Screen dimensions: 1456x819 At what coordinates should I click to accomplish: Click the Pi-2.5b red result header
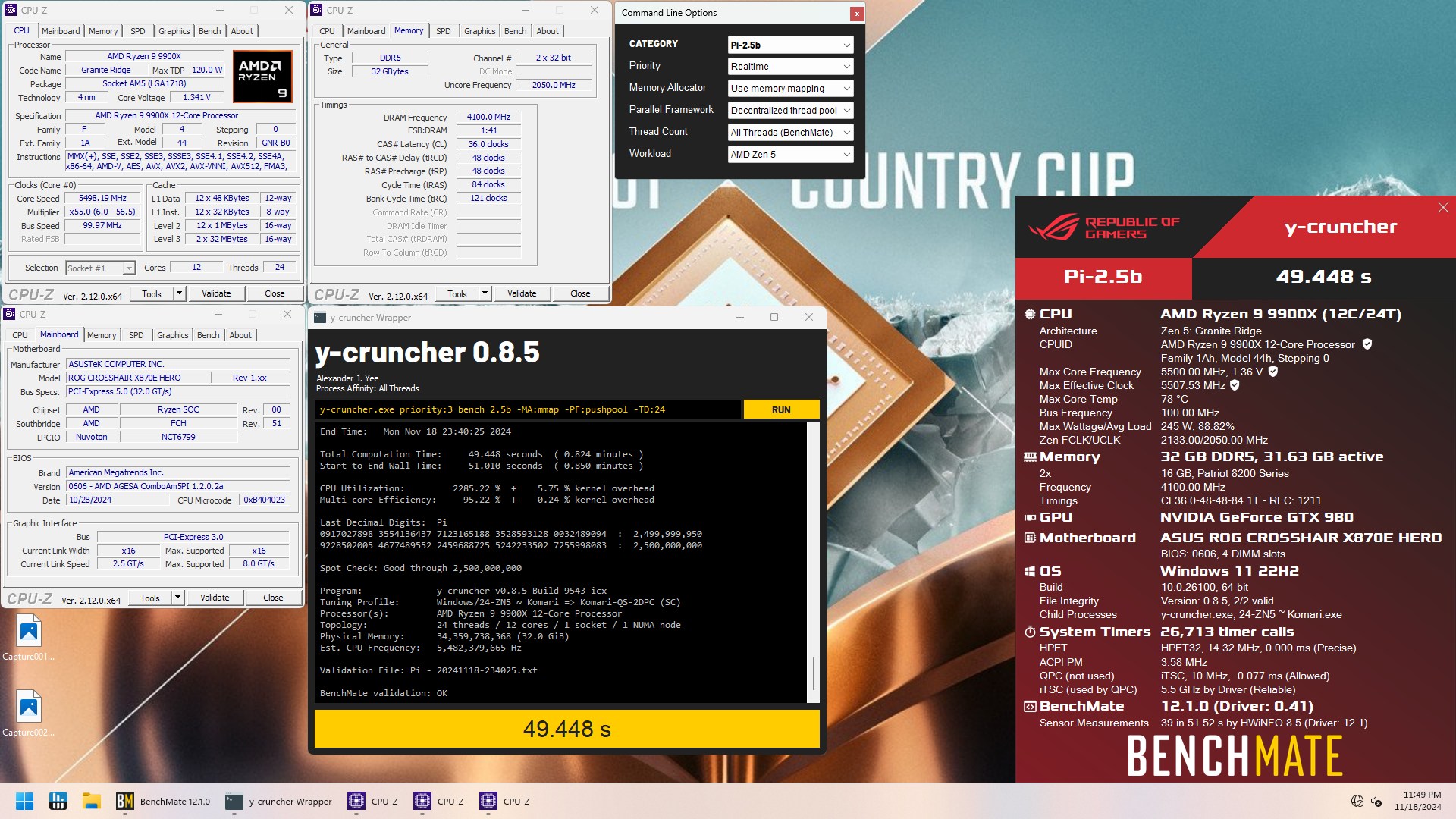[1103, 277]
